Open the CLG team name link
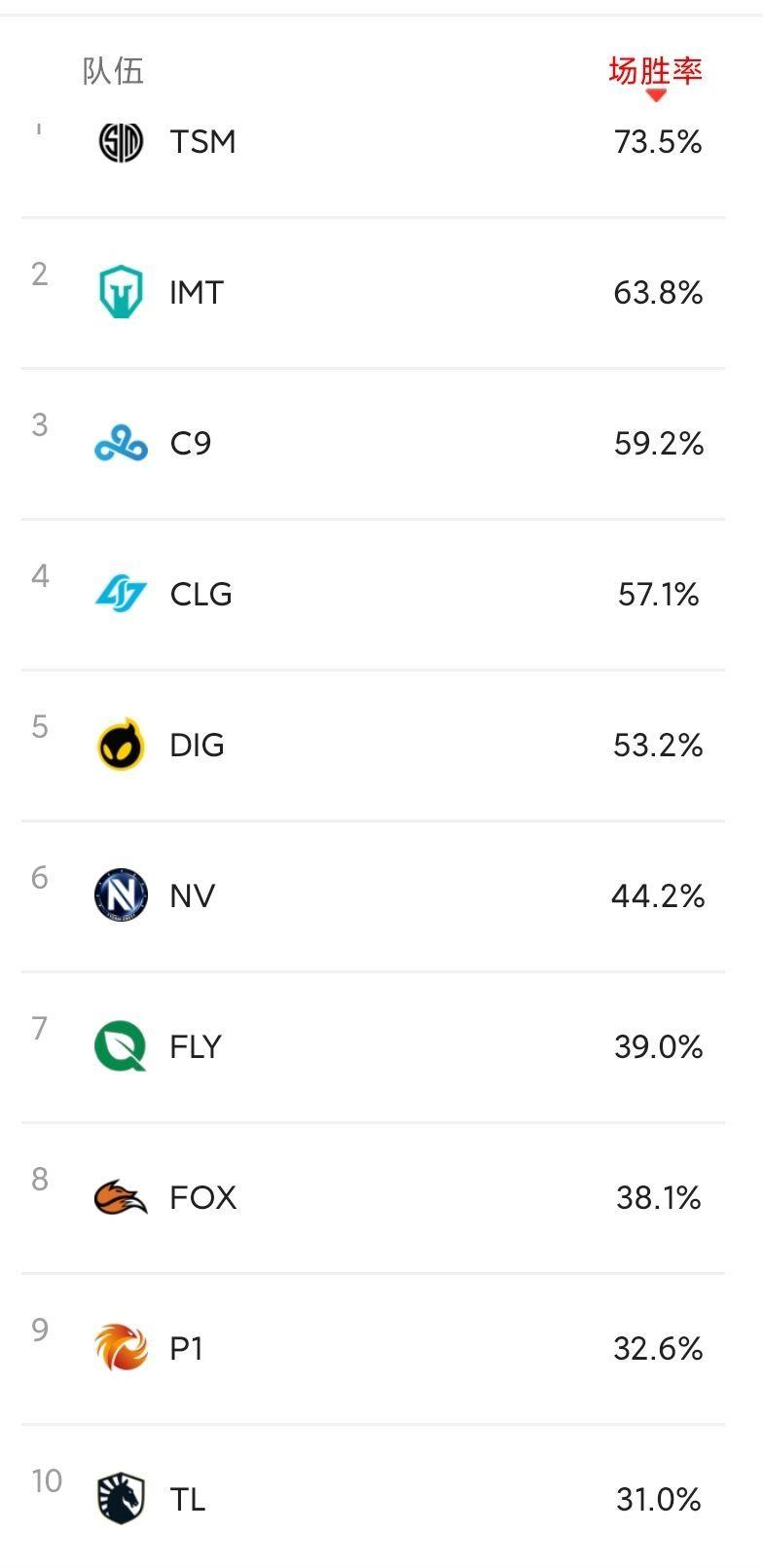The height and width of the screenshot is (1568, 763). pos(200,595)
